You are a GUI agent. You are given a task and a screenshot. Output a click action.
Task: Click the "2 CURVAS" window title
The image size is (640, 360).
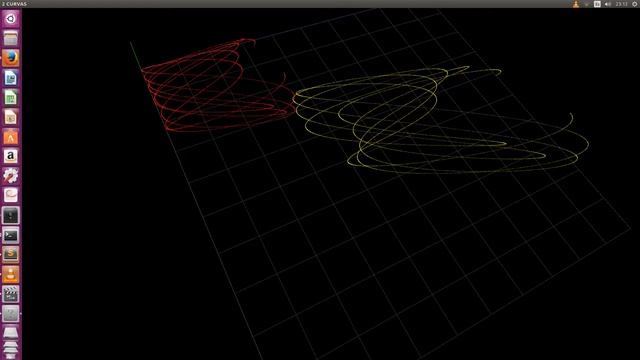[x=14, y=4]
